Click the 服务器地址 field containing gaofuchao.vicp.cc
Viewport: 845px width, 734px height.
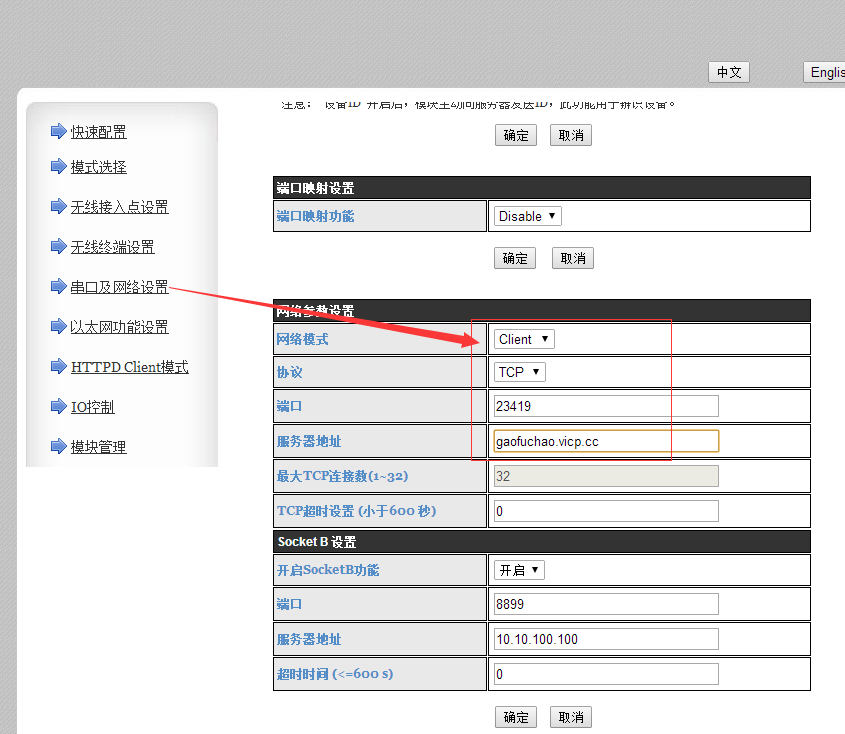(606, 441)
